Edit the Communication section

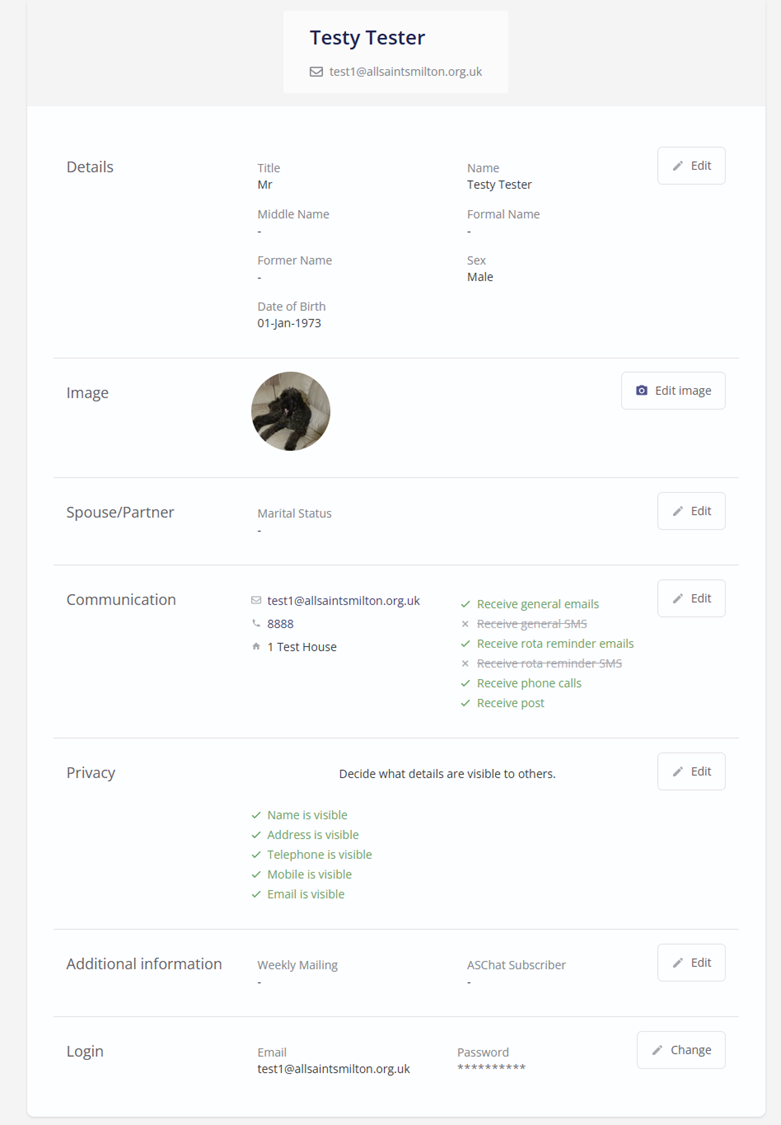tap(691, 598)
